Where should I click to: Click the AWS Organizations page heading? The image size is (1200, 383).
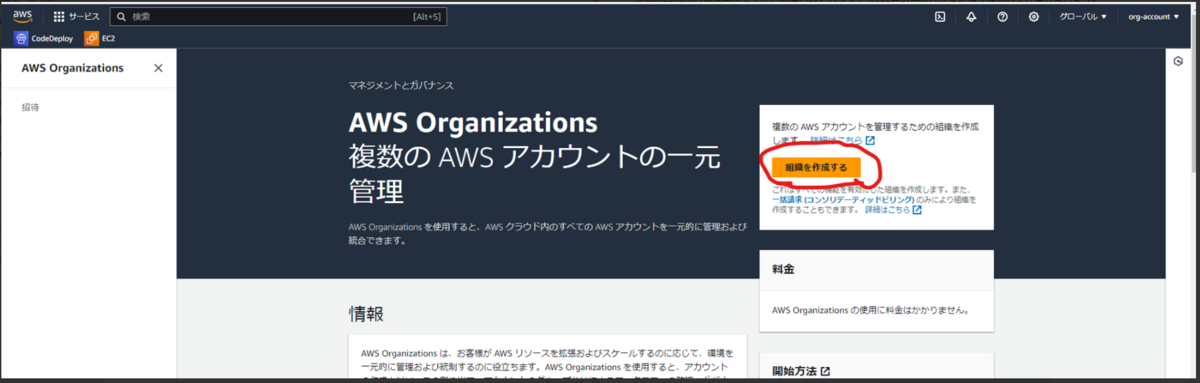pos(473,123)
